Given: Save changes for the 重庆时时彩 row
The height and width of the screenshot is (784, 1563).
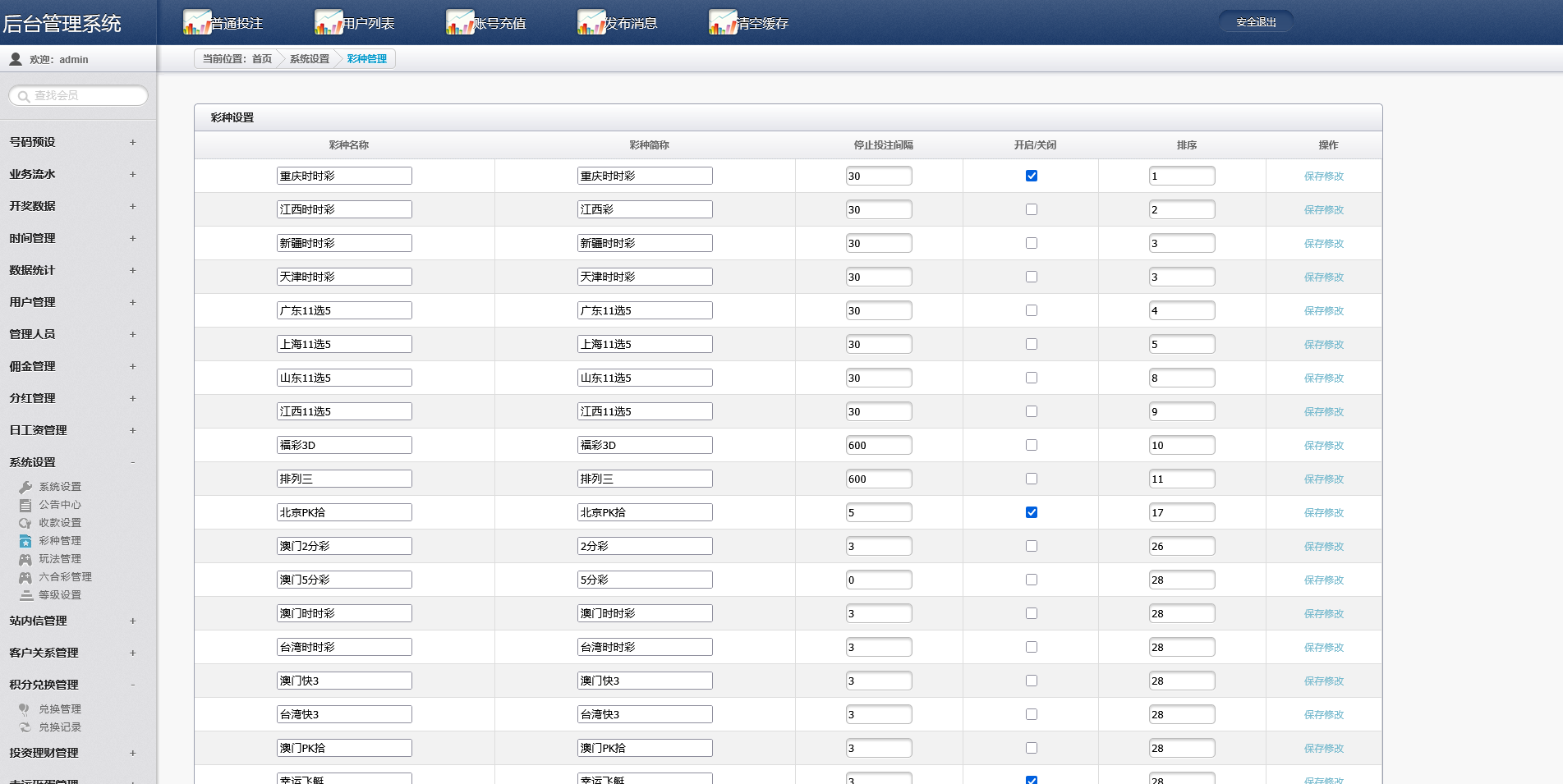Looking at the screenshot, I should (1324, 176).
